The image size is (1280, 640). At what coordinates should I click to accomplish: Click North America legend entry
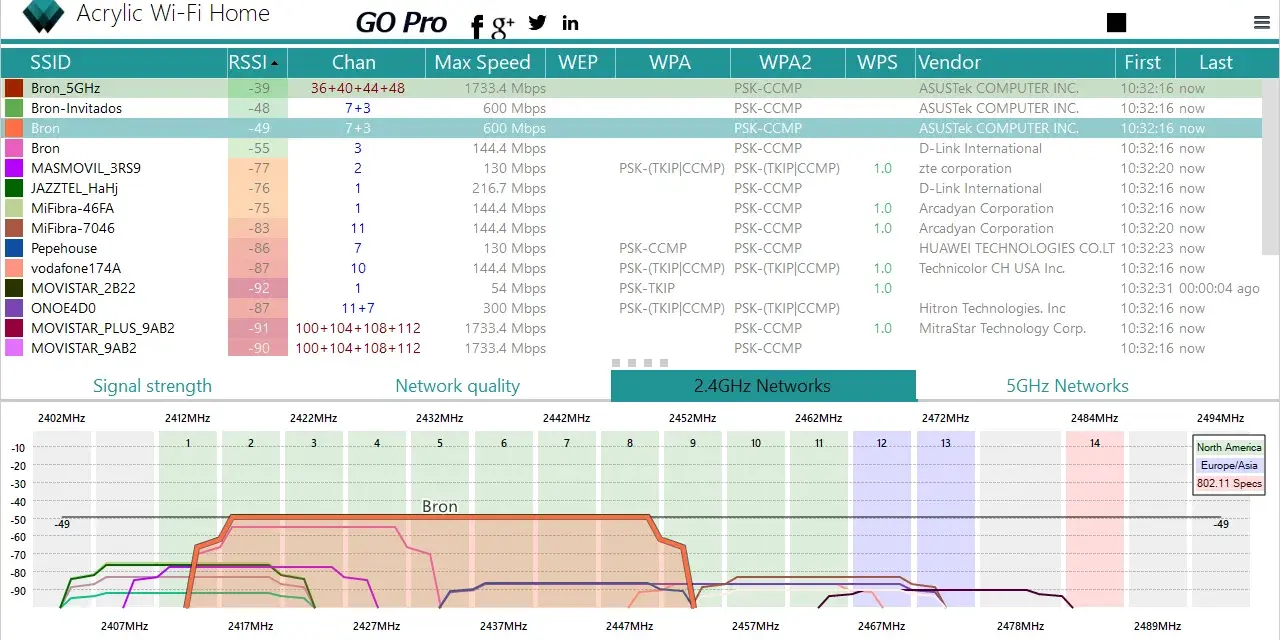click(x=1229, y=448)
